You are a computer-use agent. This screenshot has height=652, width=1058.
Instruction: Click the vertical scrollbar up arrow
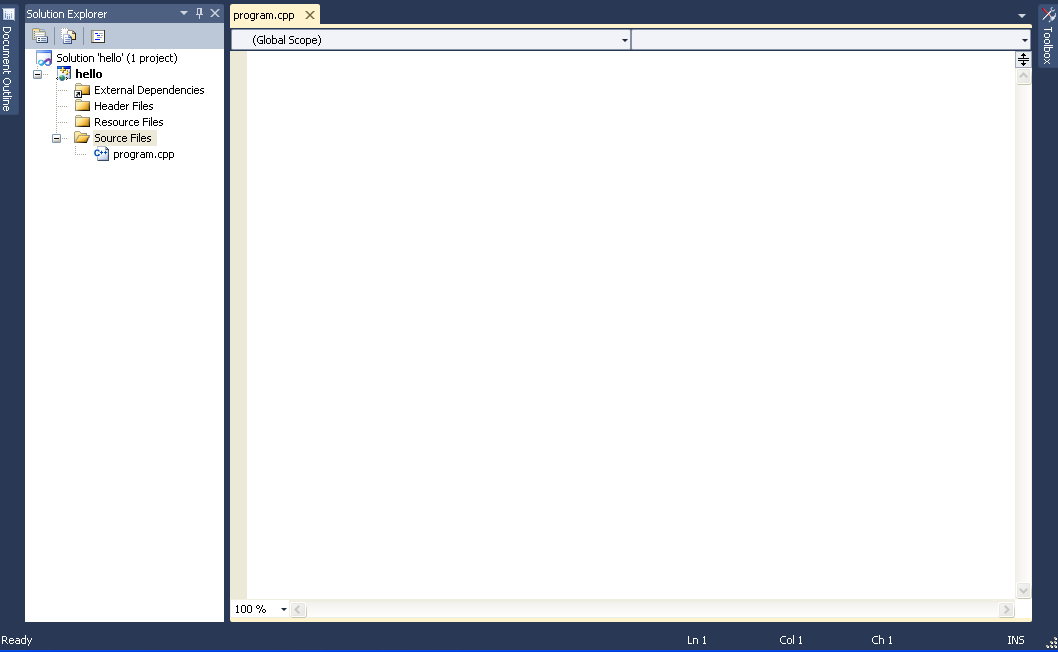(x=1023, y=76)
